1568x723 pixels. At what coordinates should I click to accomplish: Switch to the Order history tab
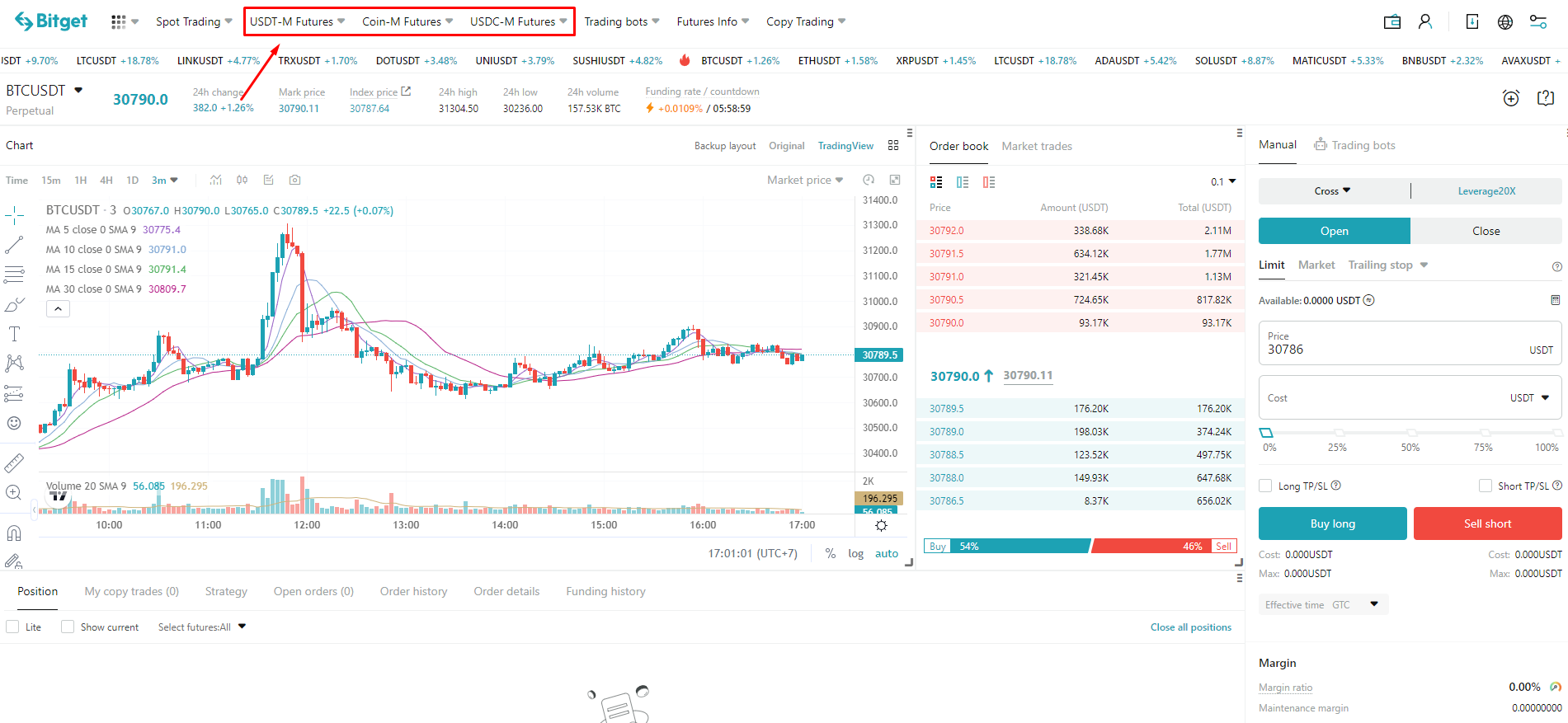pos(413,591)
